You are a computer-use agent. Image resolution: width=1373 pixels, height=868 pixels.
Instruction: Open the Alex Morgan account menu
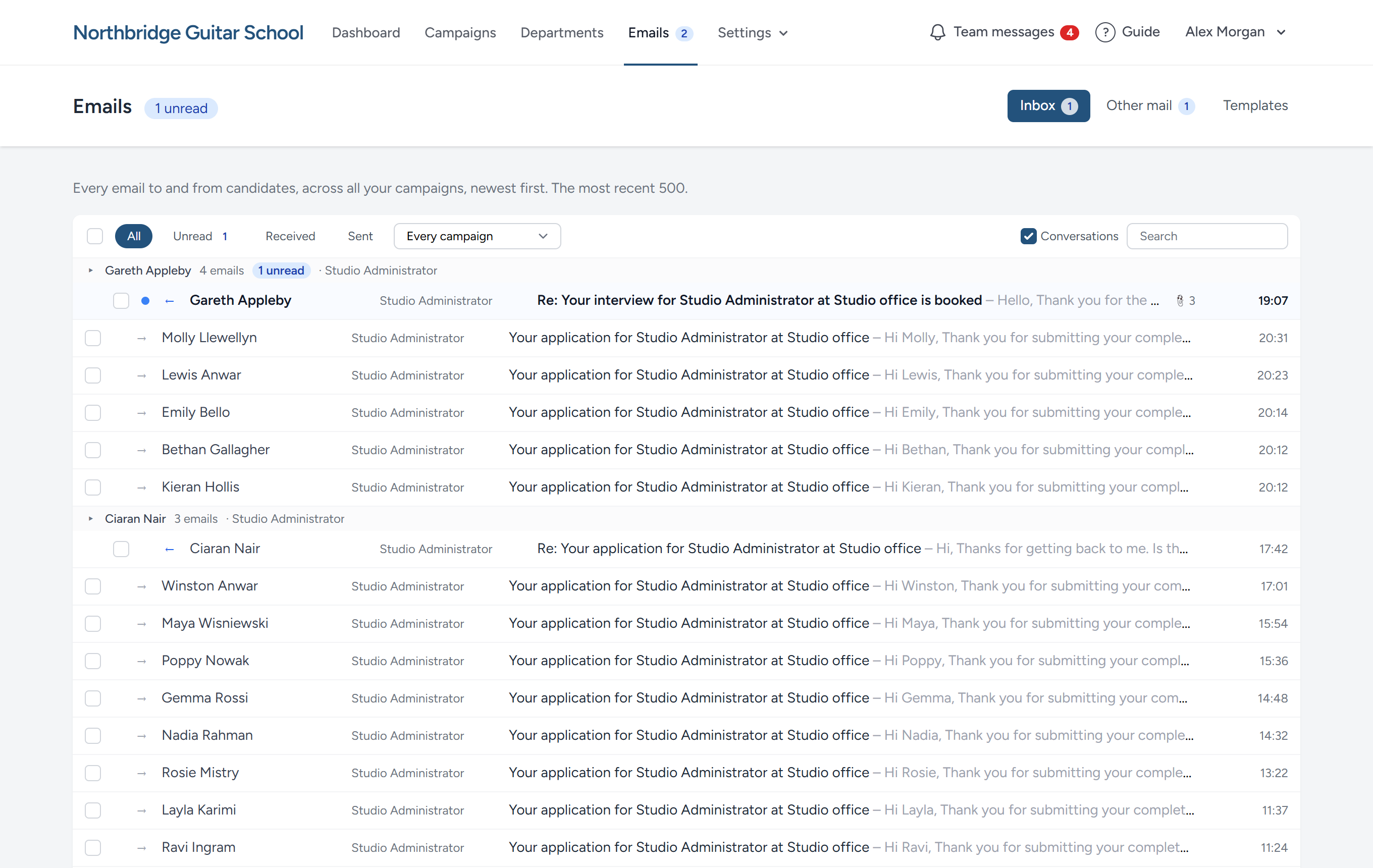[x=1236, y=32]
